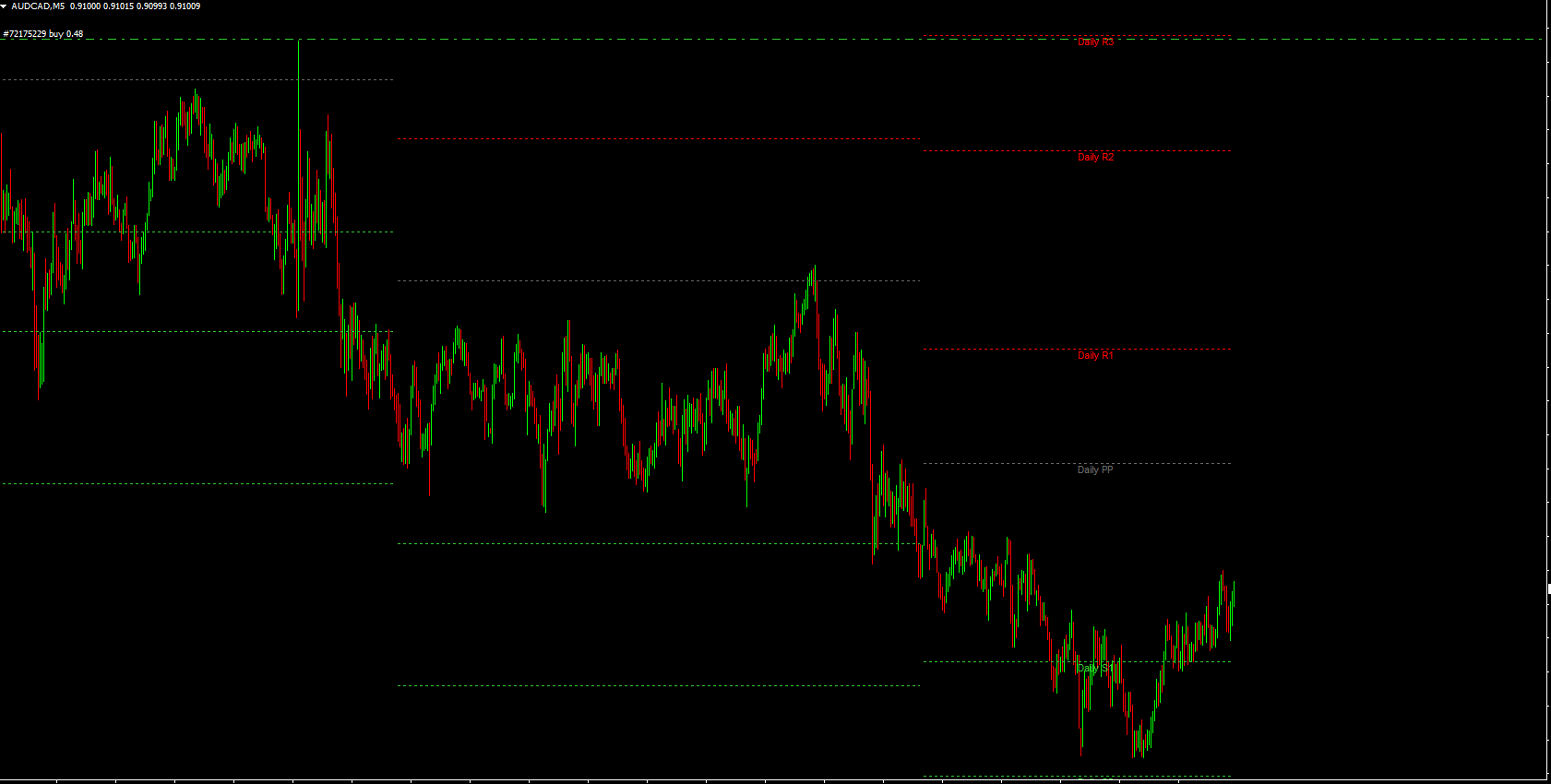
Task: Click the OHLC price values in header
Action: pyautogui.click(x=135, y=6)
